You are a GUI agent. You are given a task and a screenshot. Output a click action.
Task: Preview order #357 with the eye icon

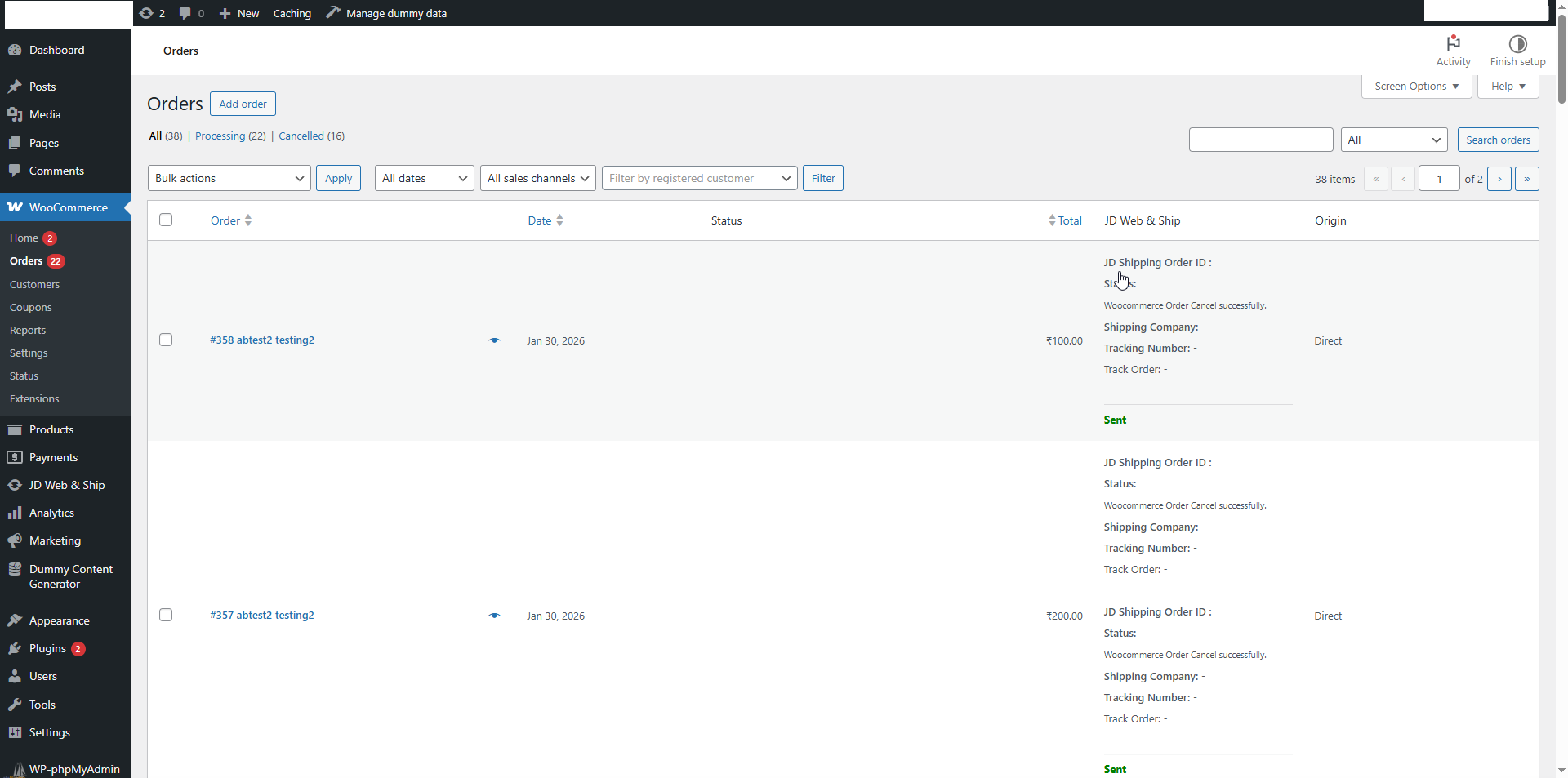494,616
